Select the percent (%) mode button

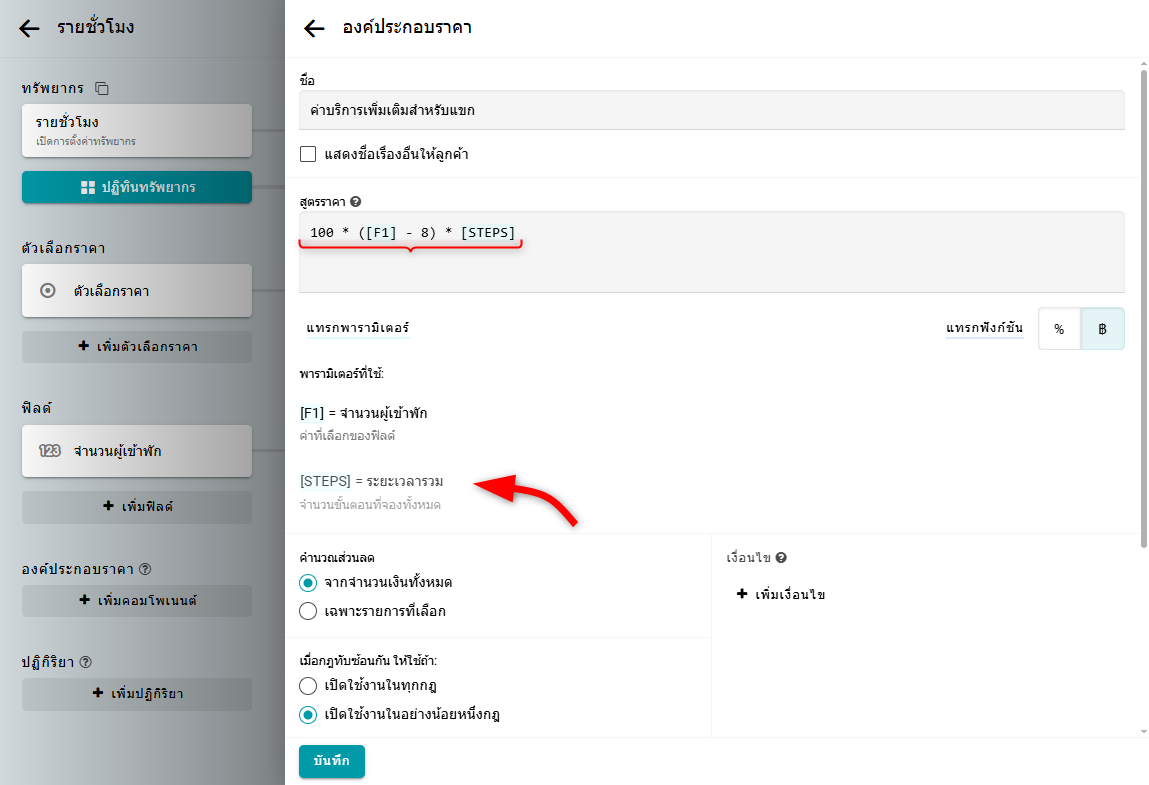[1059, 328]
